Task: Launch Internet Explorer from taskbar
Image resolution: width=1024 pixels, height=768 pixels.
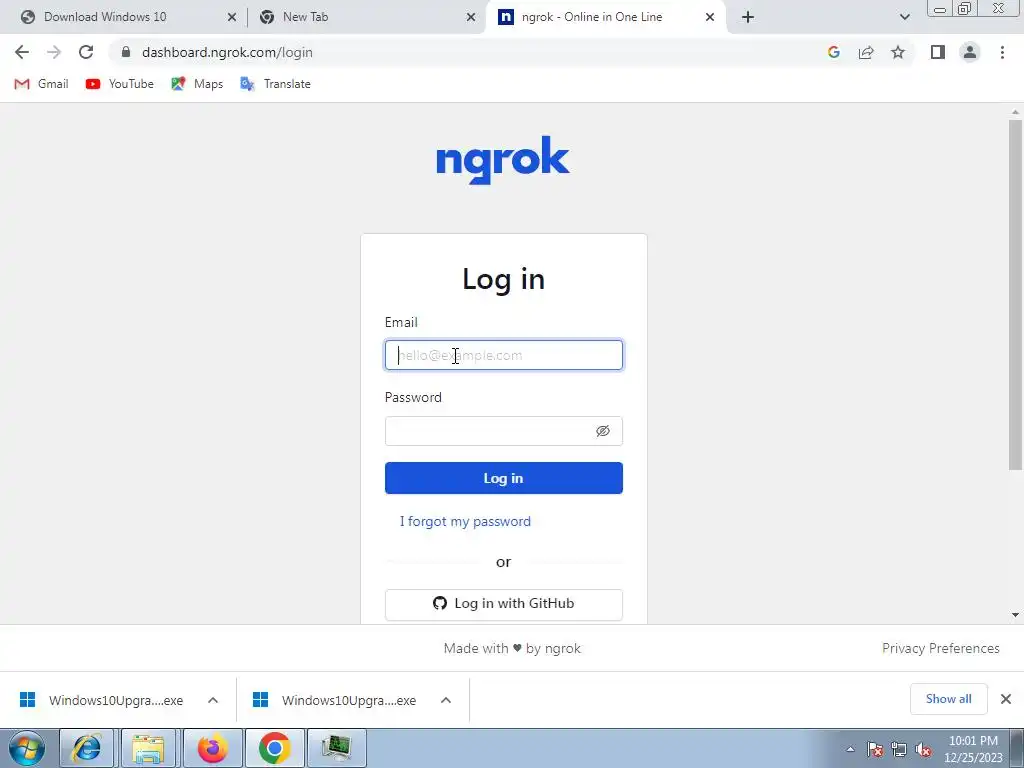Action: click(x=86, y=748)
